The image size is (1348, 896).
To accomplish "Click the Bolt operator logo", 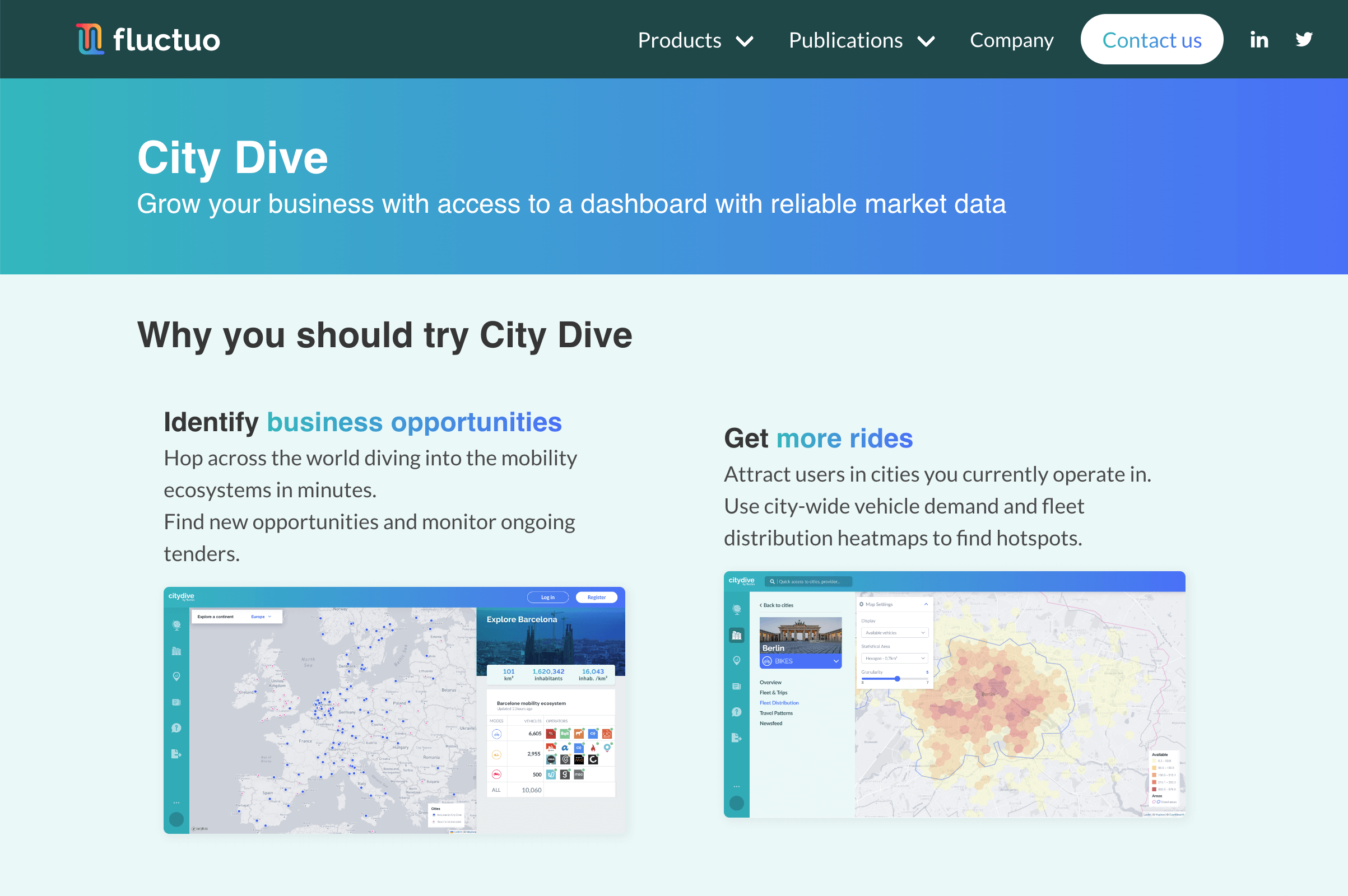I will tap(565, 733).
